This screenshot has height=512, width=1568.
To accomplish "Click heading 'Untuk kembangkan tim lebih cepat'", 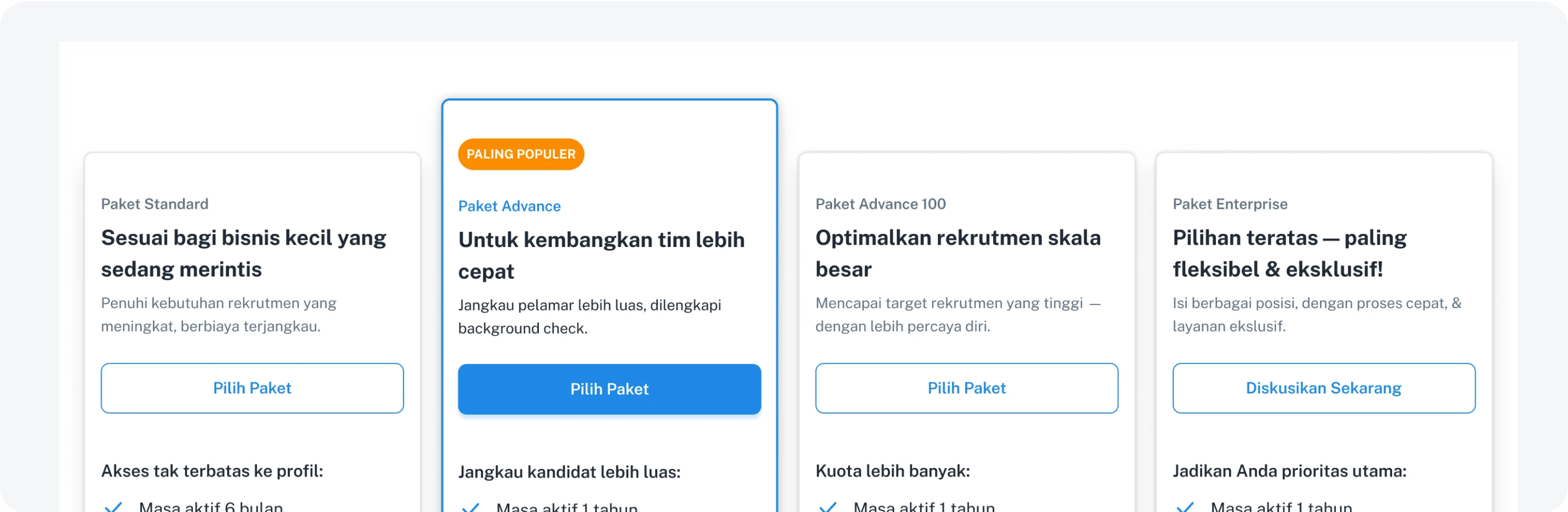I will (x=601, y=255).
